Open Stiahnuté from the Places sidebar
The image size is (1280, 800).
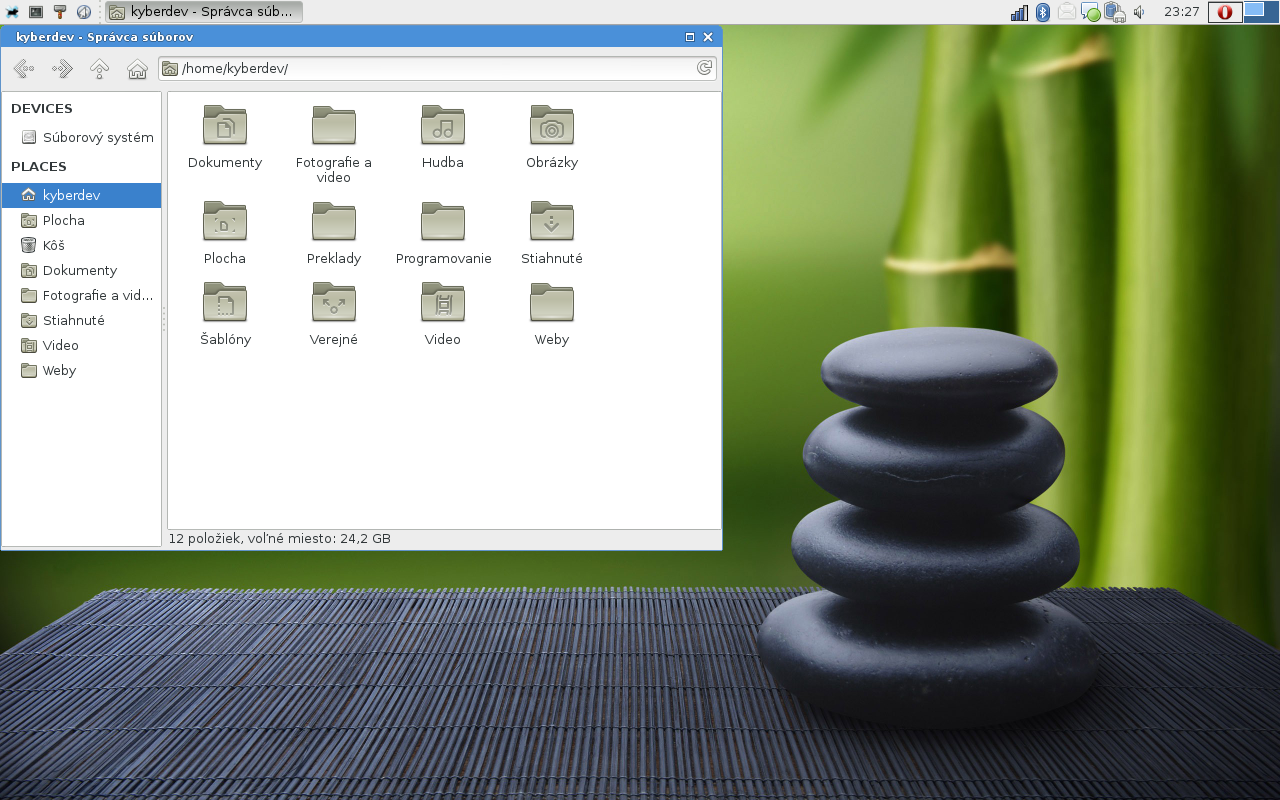[x=81, y=320]
